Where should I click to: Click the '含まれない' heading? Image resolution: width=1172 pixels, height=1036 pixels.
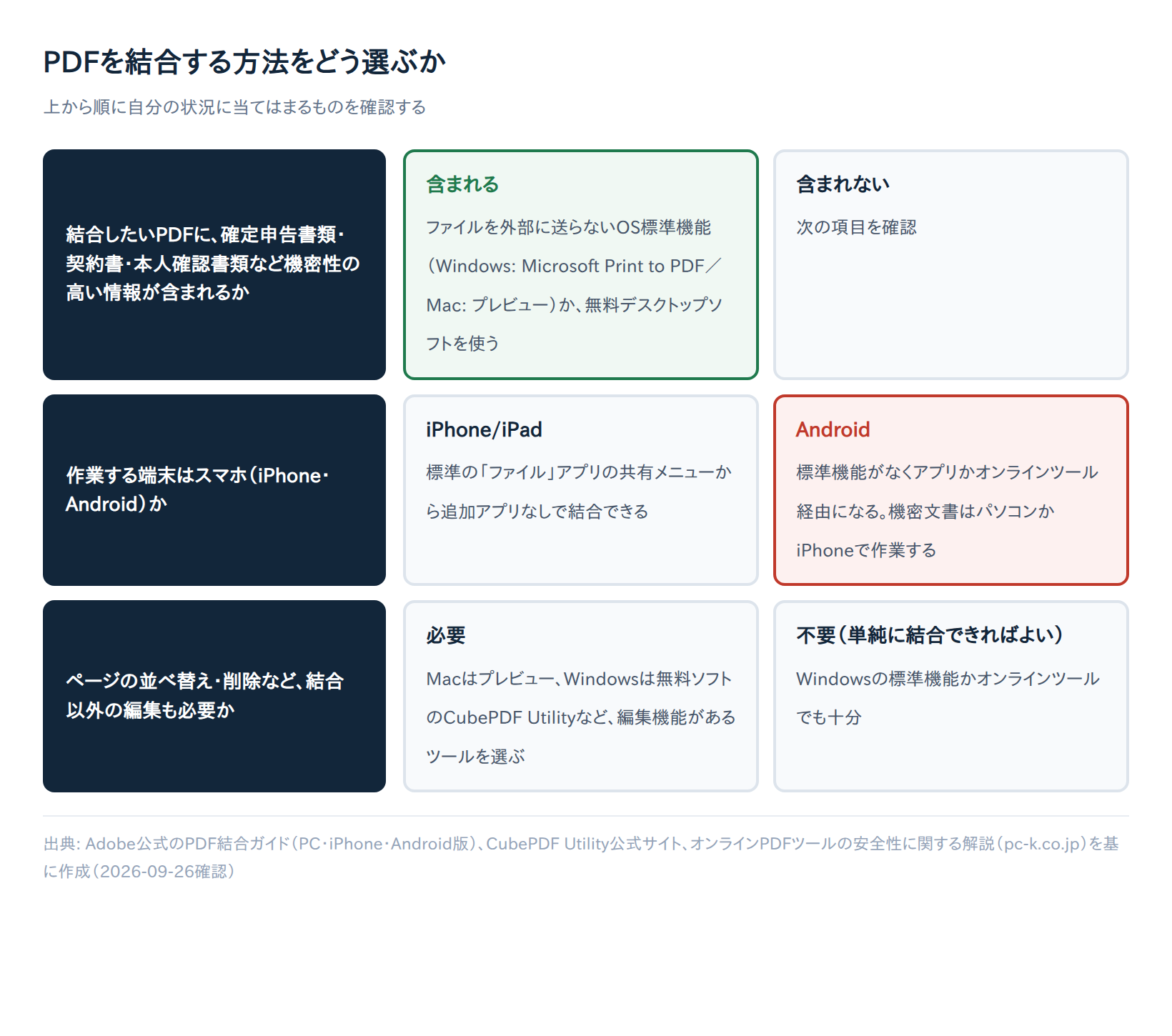(843, 184)
